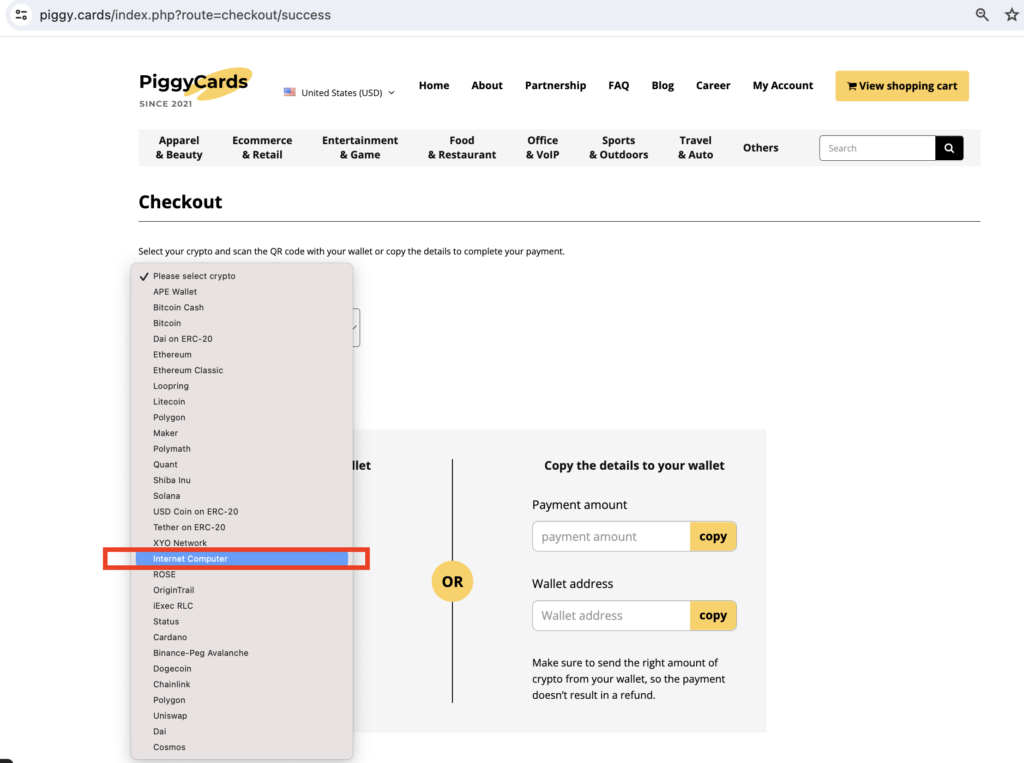Click the black search magnifier button

(x=949, y=148)
